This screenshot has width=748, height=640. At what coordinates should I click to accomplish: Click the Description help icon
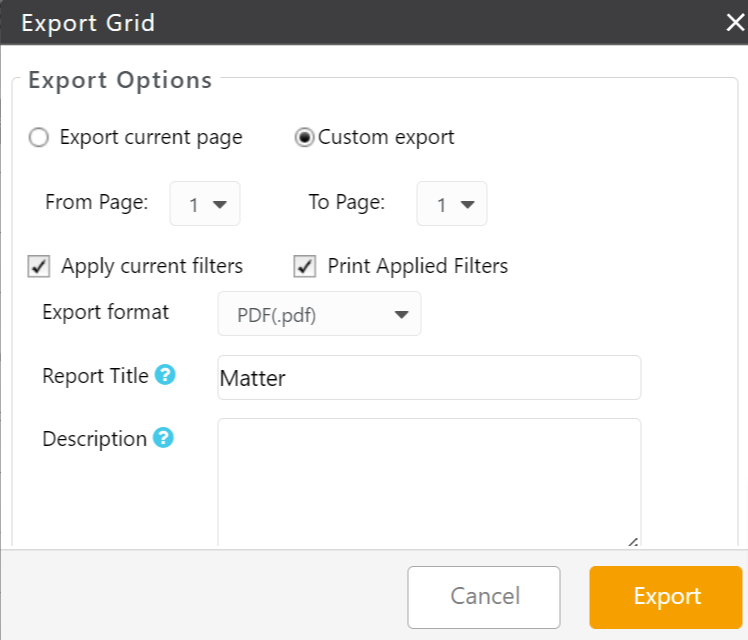163,438
